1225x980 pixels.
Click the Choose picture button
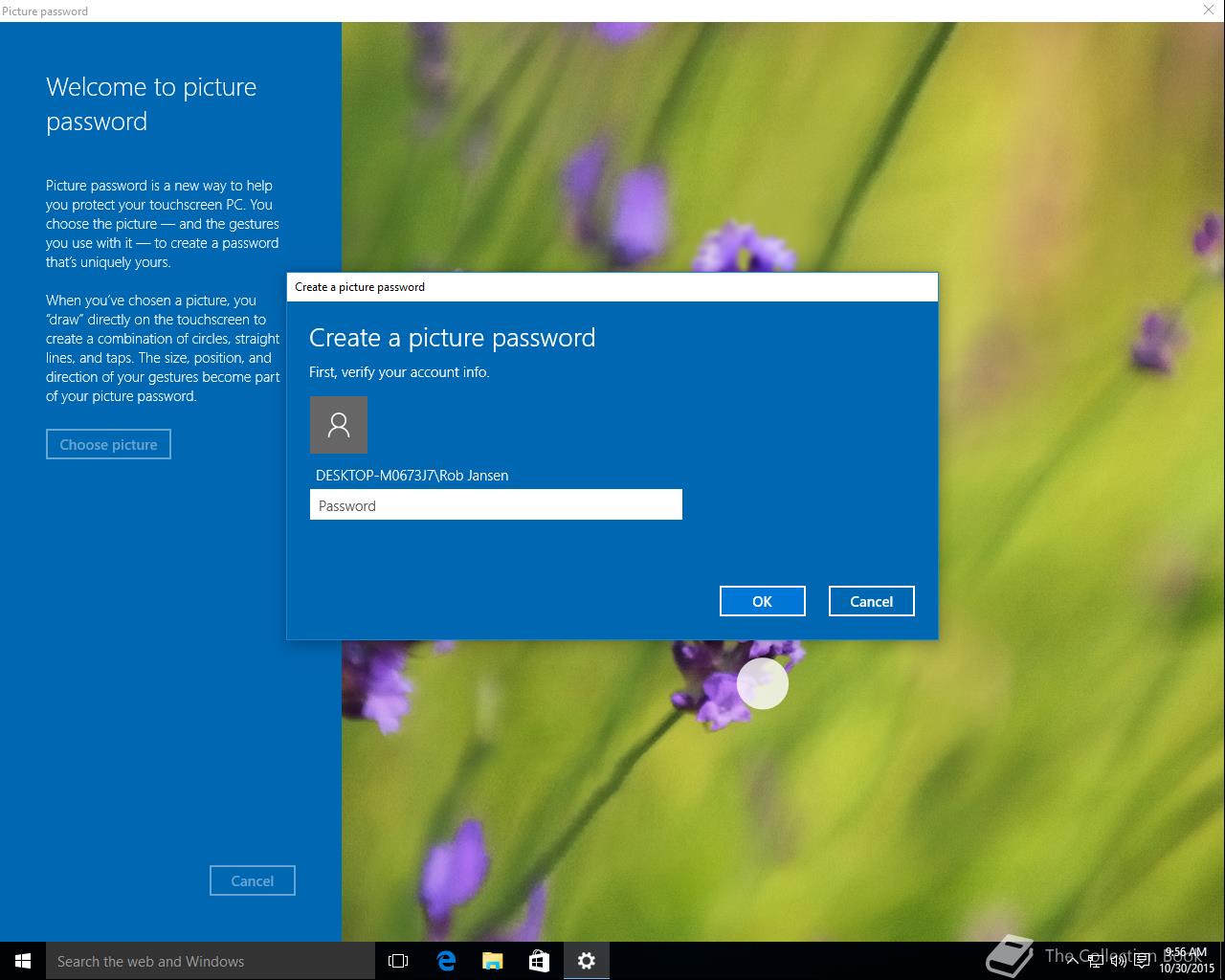[108, 444]
